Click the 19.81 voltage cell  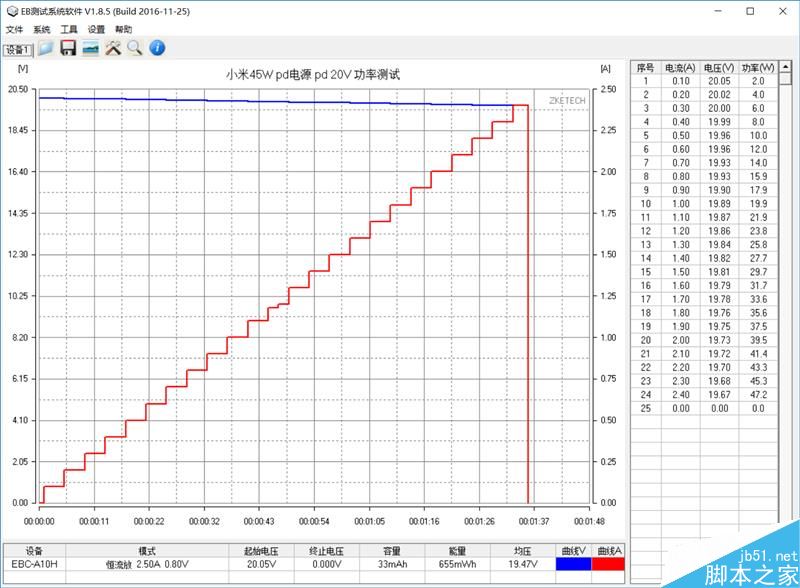[x=719, y=272]
